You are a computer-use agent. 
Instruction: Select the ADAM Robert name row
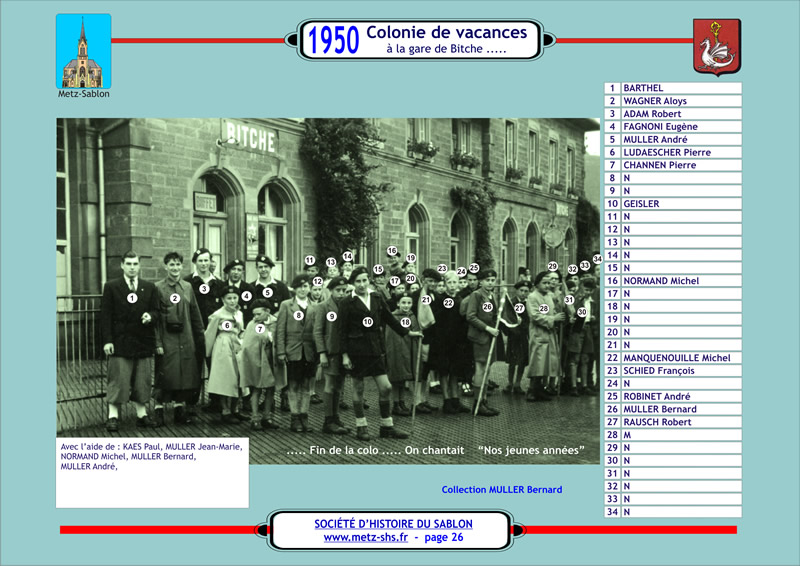[681, 113]
